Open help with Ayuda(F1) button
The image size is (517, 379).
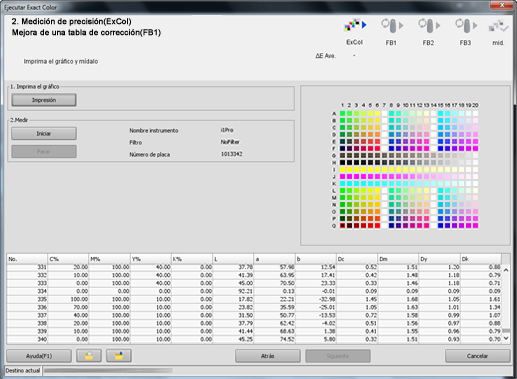click(39, 356)
